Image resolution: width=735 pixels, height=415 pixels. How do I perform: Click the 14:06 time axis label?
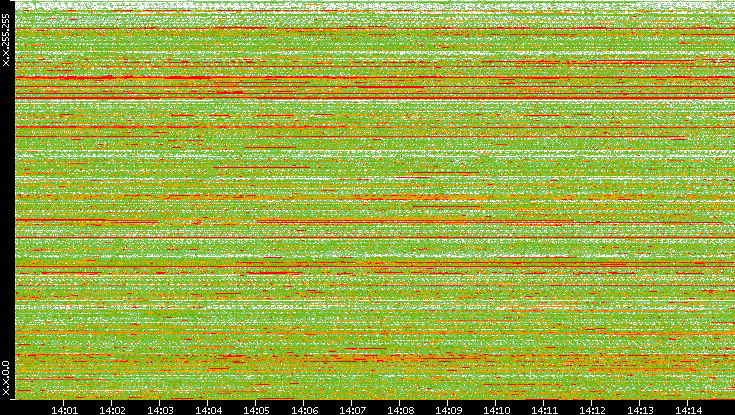(x=304, y=410)
